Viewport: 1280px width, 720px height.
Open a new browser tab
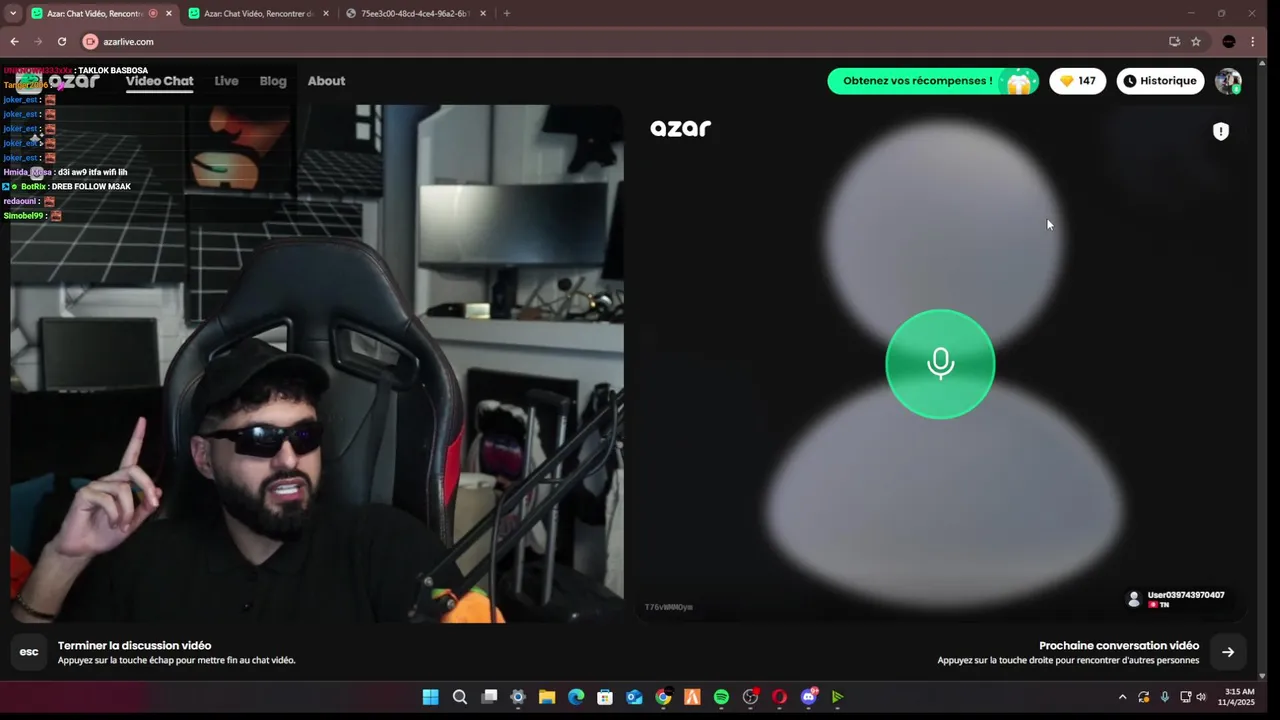tap(507, 13)
